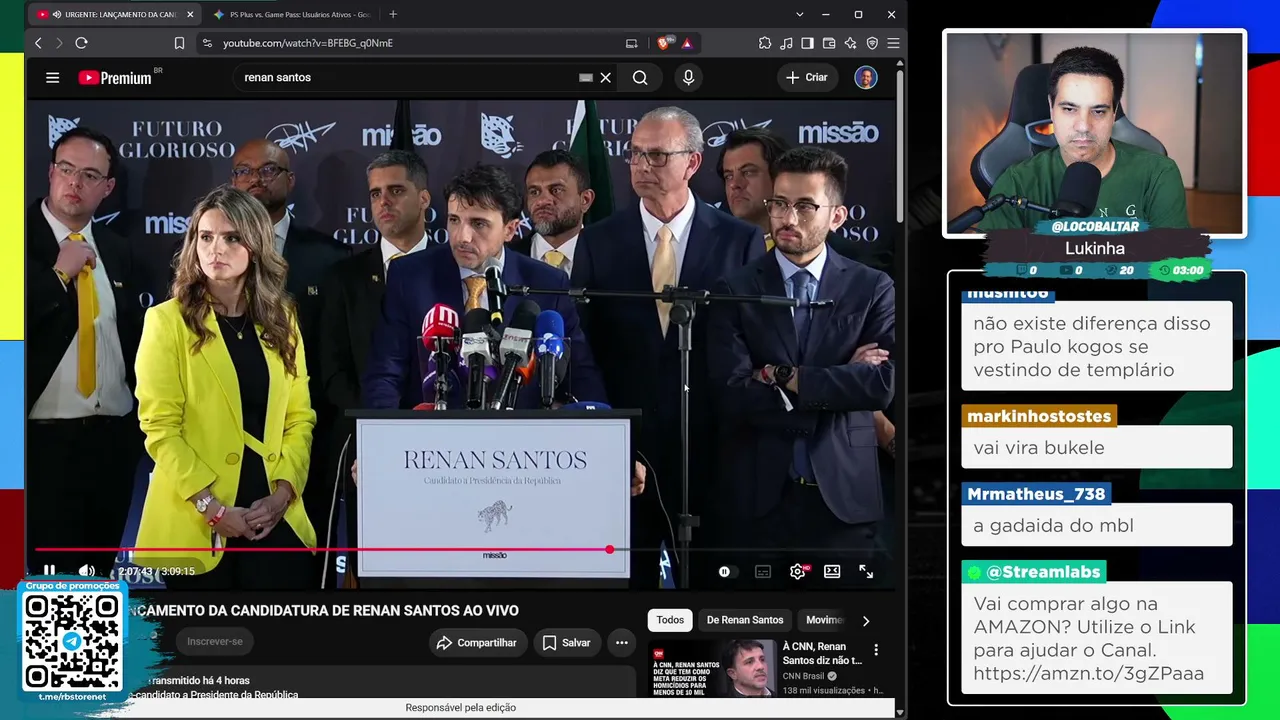Click the 2:07:43 / 3:09:15 time display
Screen dimensions: 1280x720
(x=156, y=571)
